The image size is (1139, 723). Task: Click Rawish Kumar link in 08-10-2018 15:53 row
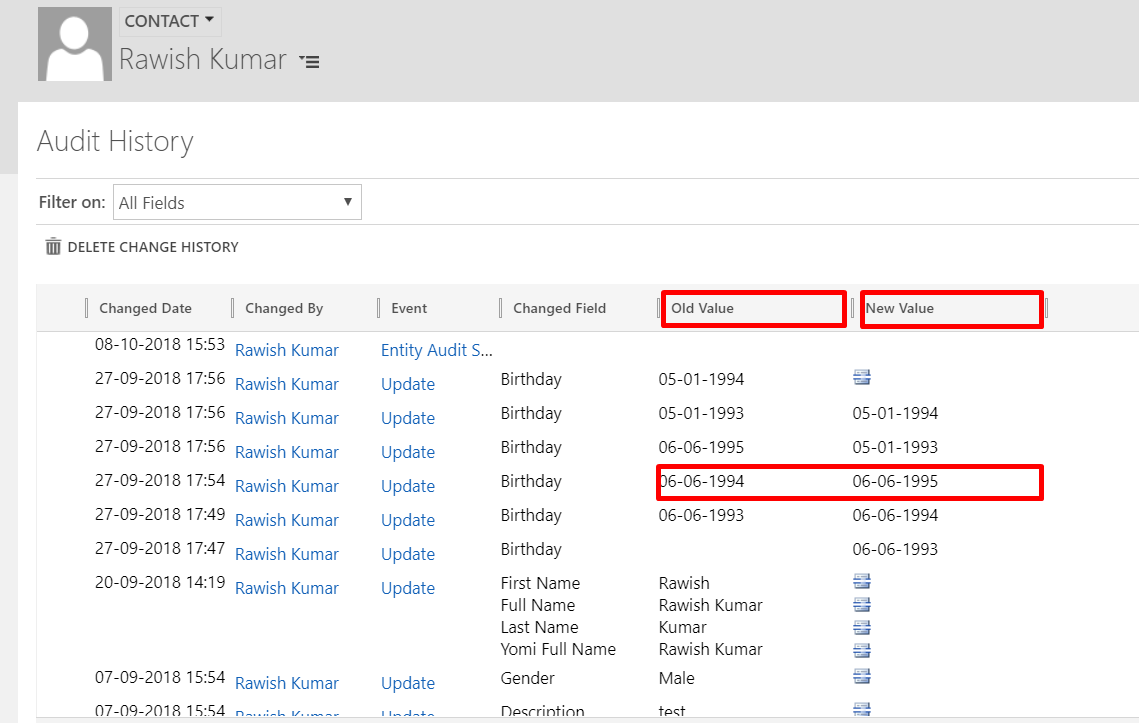tap(286, 350)
